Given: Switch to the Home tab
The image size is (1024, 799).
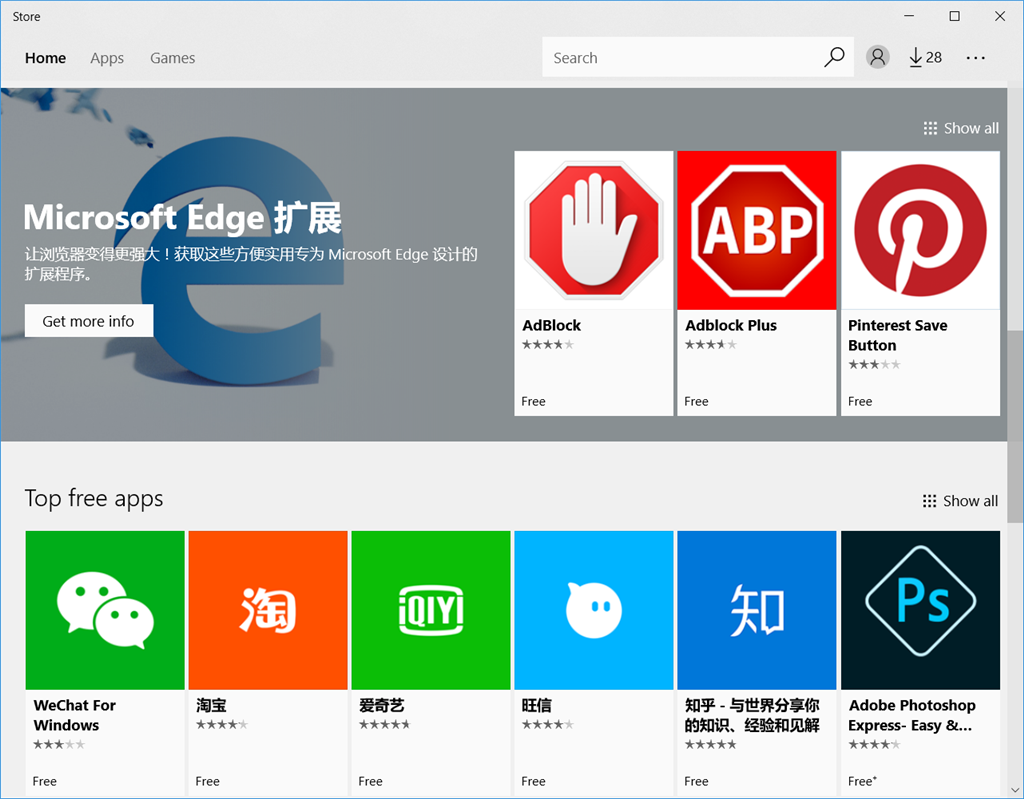Looking at the screenshot, I should point(45,58).
